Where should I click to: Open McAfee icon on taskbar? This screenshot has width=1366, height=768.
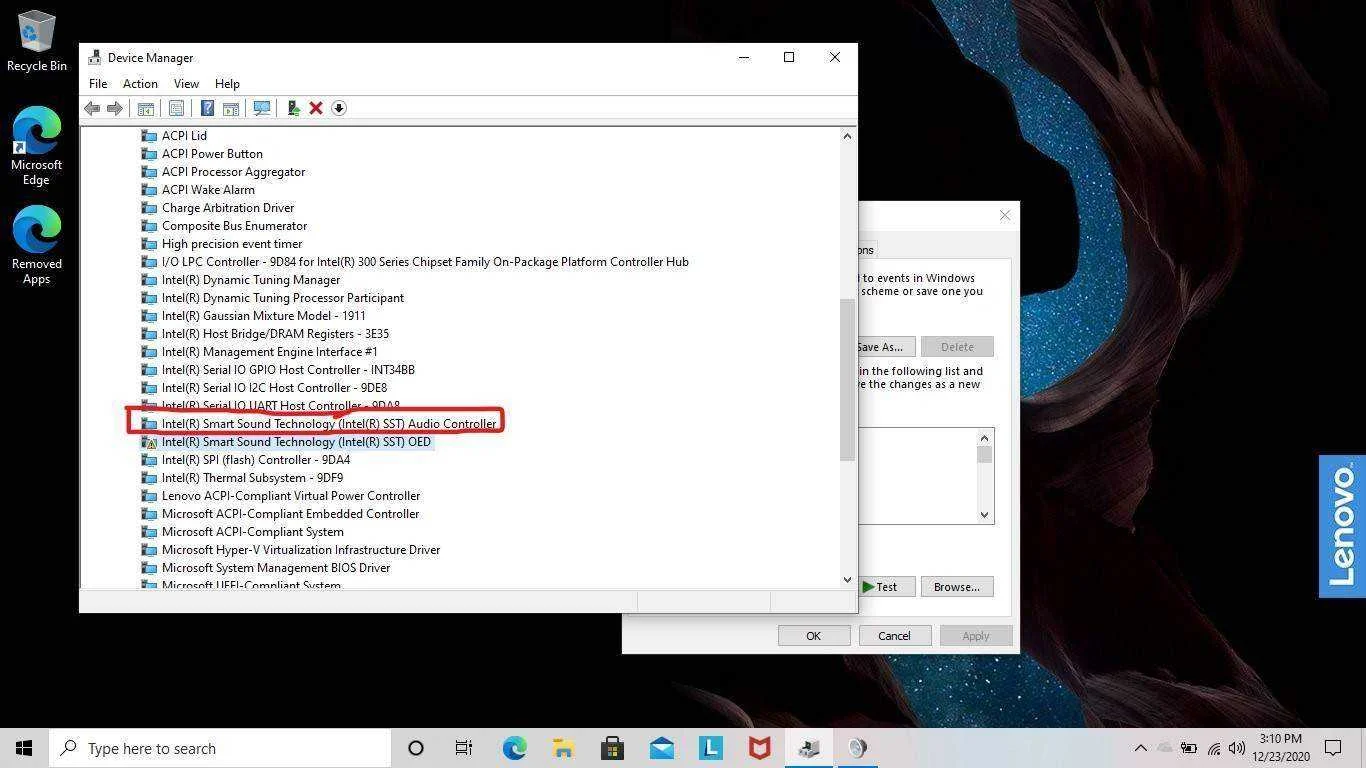point(759,748)
